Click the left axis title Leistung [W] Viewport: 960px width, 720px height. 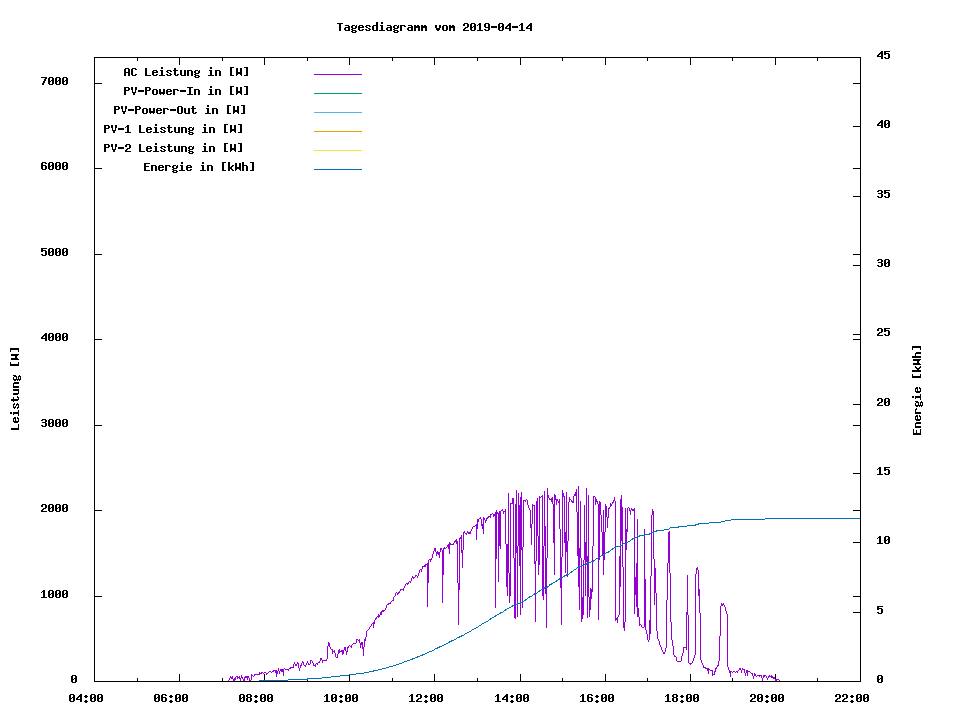tap(15, 389)
